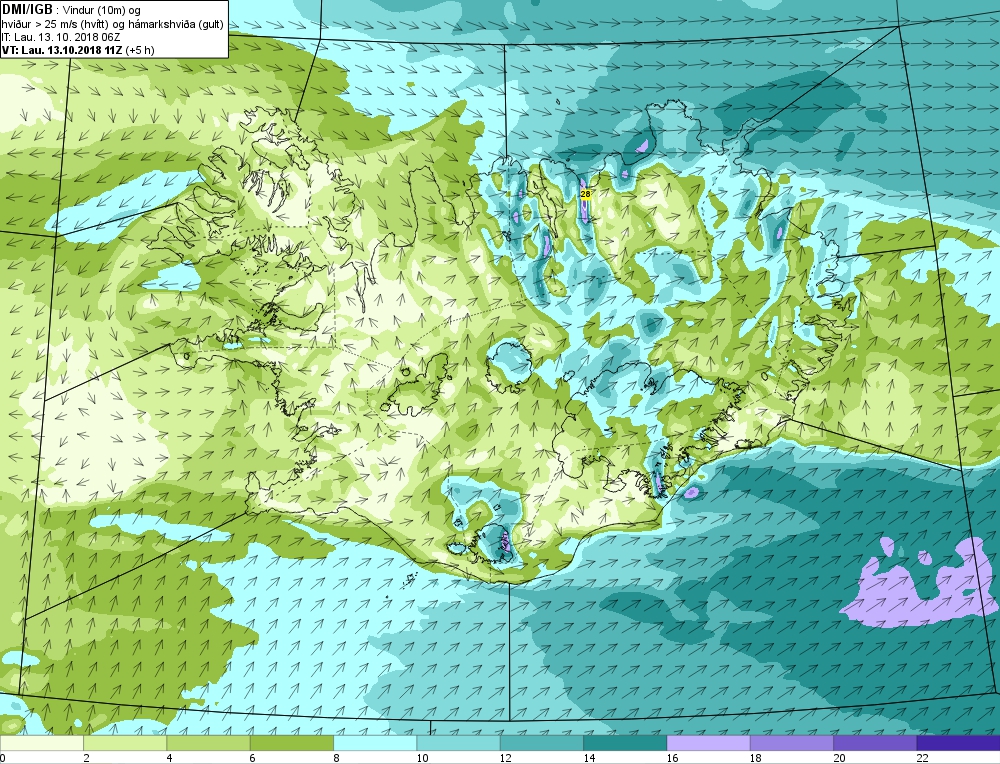Select the palest 0–2 m/s legend swatch
This screenshot has height=764, width=1000.
[x=42, y=743]
